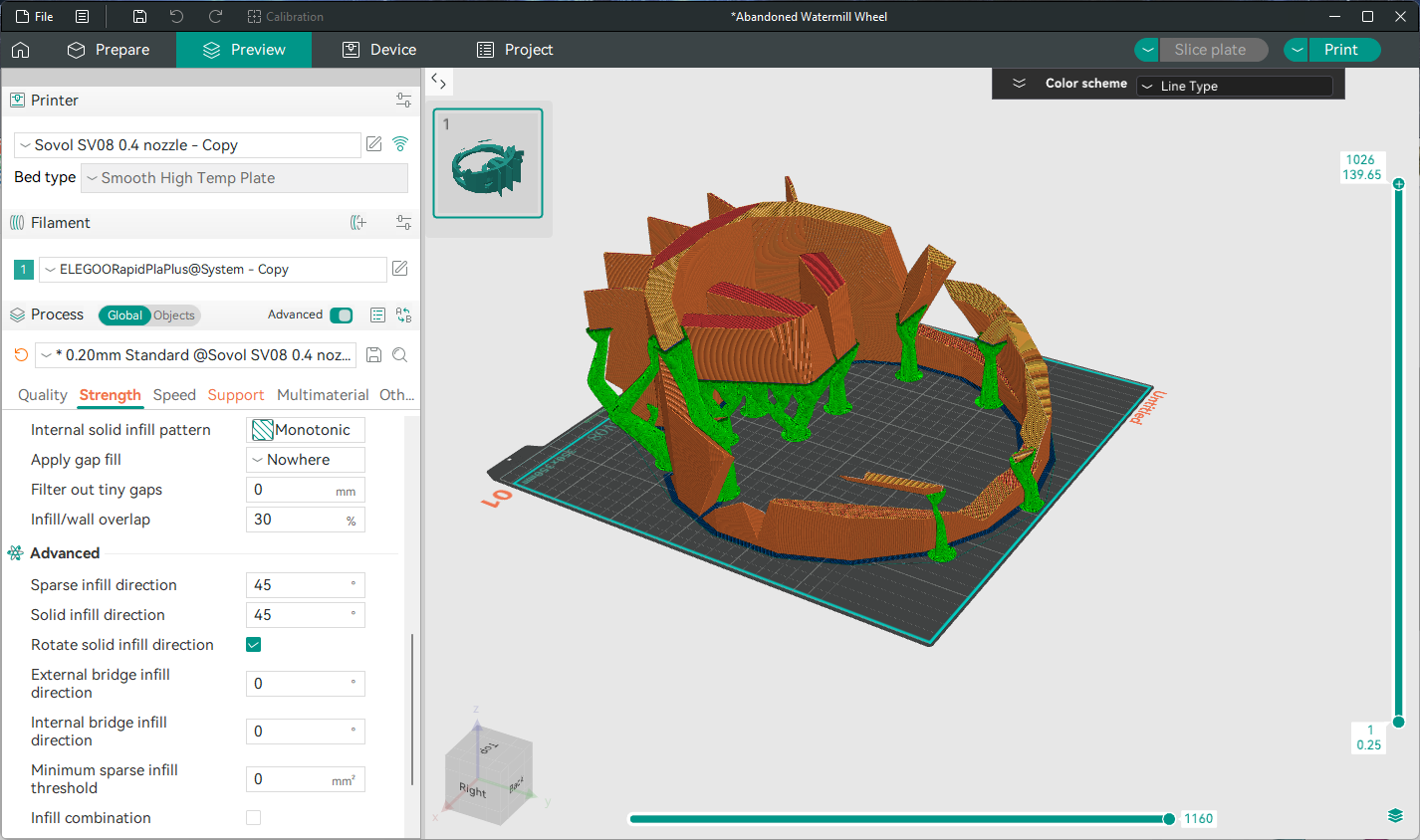
Task: Click the Solid infill direction field
Action: [306, 615]
